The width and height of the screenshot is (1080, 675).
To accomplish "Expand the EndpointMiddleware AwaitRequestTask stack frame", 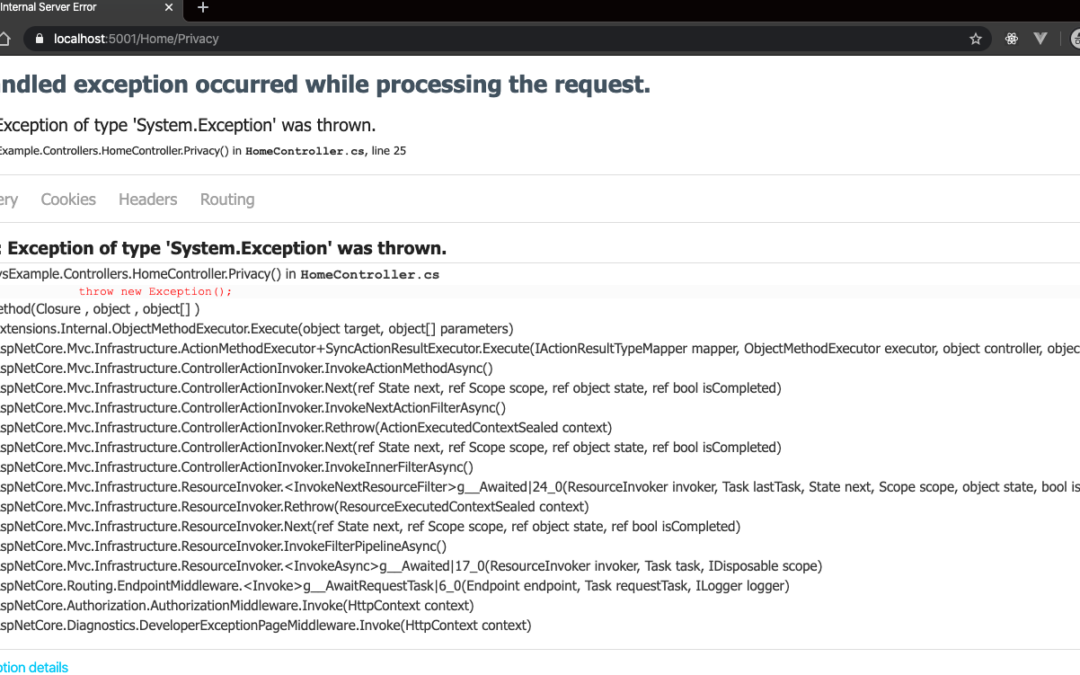I will [394, 586].
